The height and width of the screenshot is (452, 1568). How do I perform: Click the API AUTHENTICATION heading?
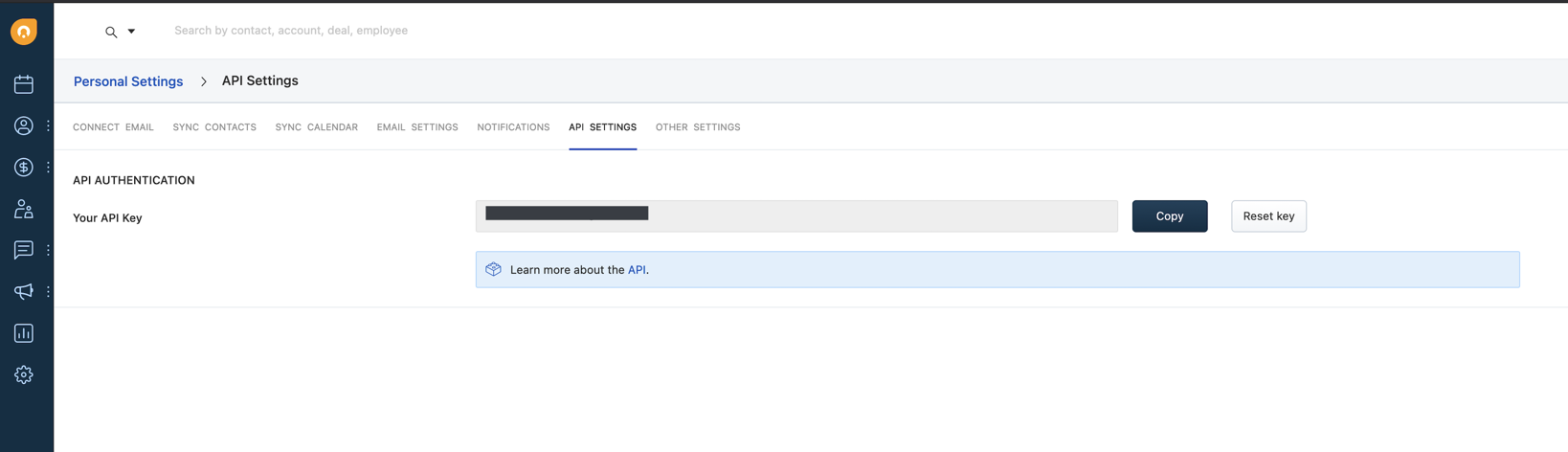pos(134,180)
